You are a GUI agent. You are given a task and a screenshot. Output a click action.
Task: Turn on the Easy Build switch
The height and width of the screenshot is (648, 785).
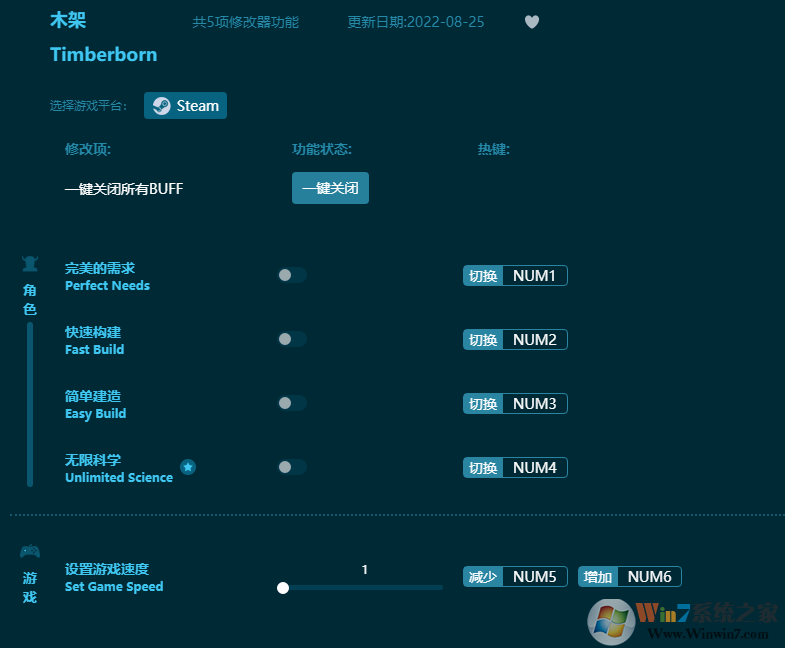[x=292, y=403]
